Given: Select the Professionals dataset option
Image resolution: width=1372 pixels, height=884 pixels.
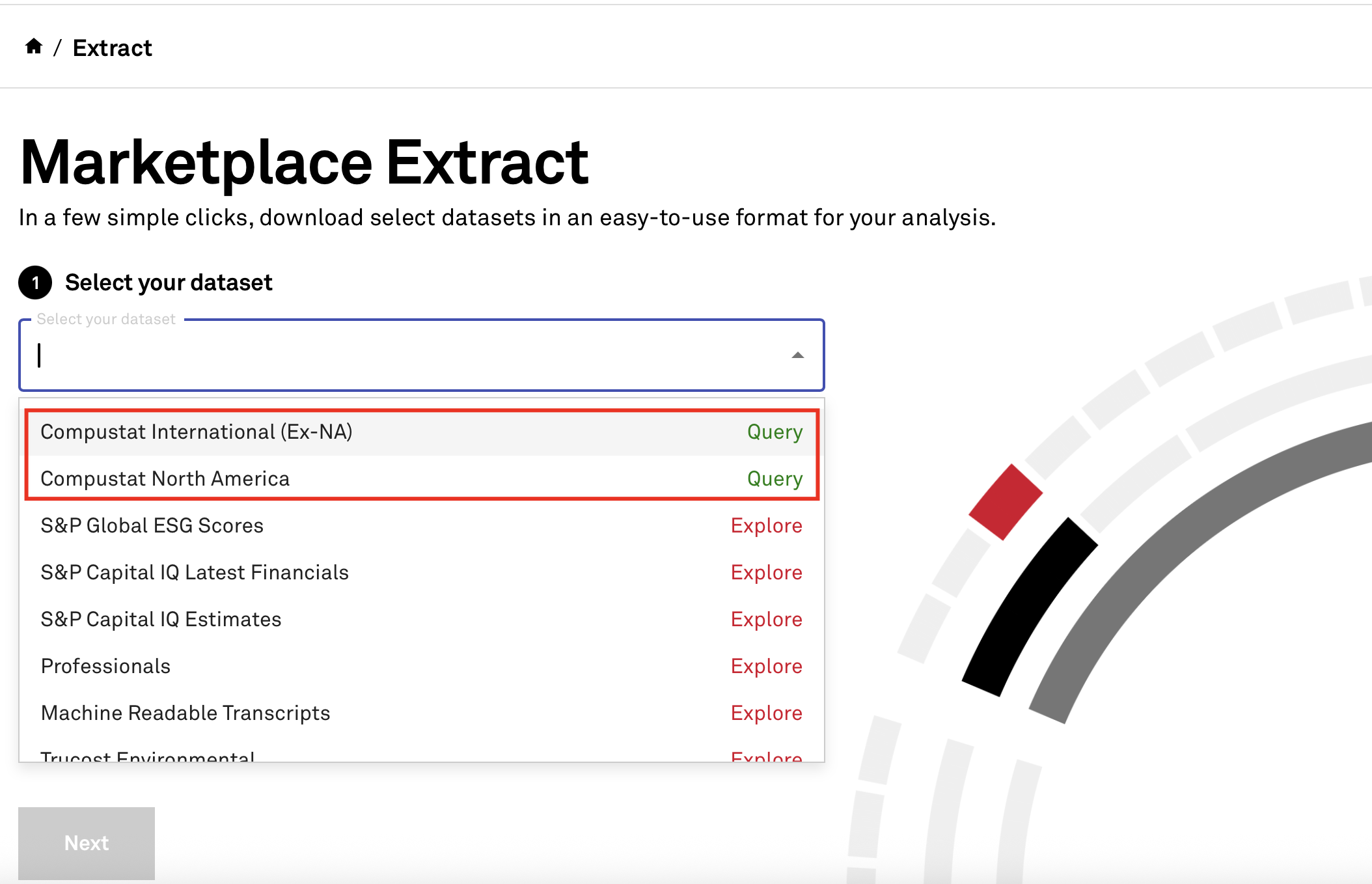Looking at the screenshot, I should [422, 667].
